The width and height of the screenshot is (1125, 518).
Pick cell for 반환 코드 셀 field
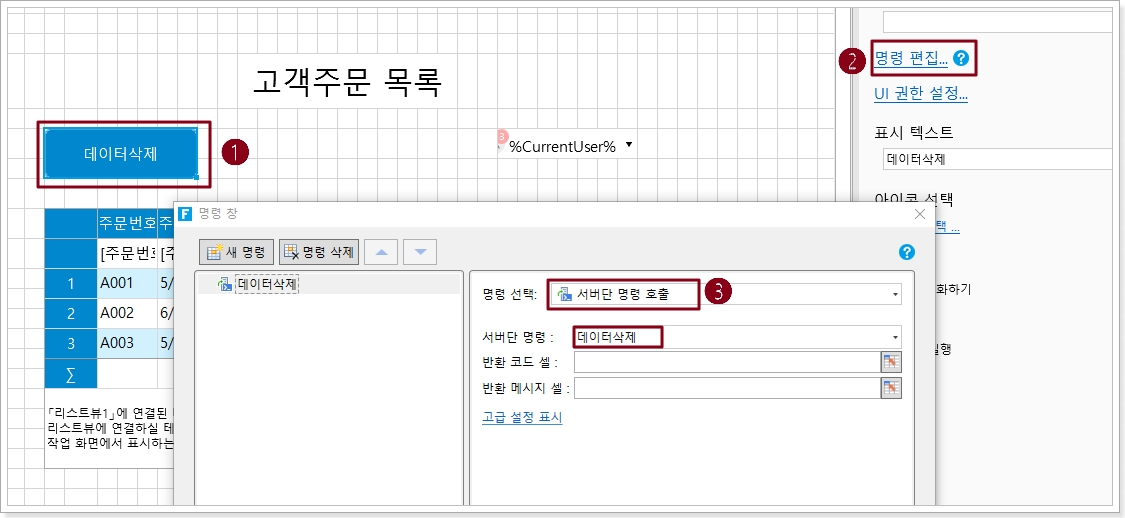pos(891,362)
